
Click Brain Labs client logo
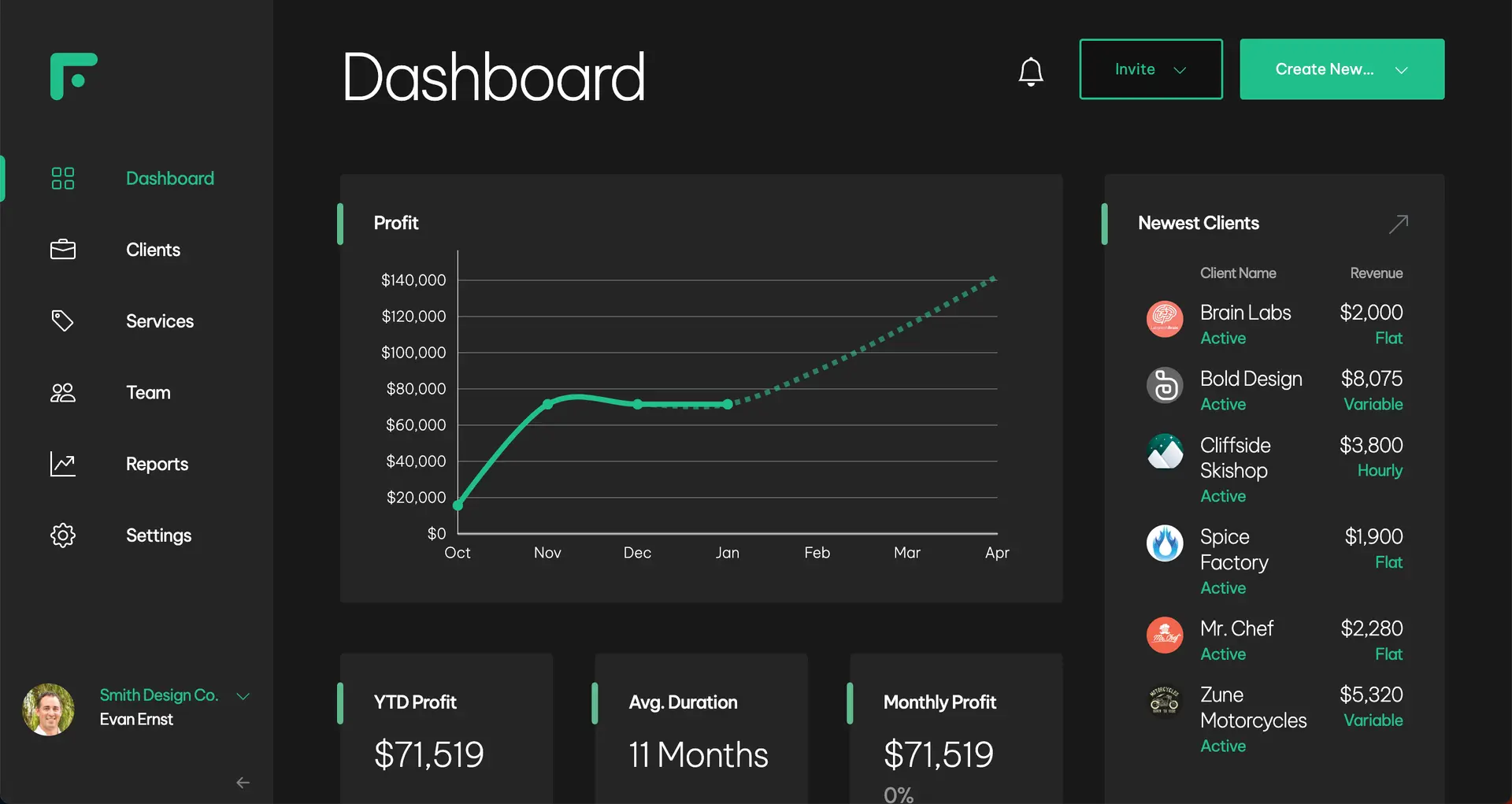[x=1165, y=319]
